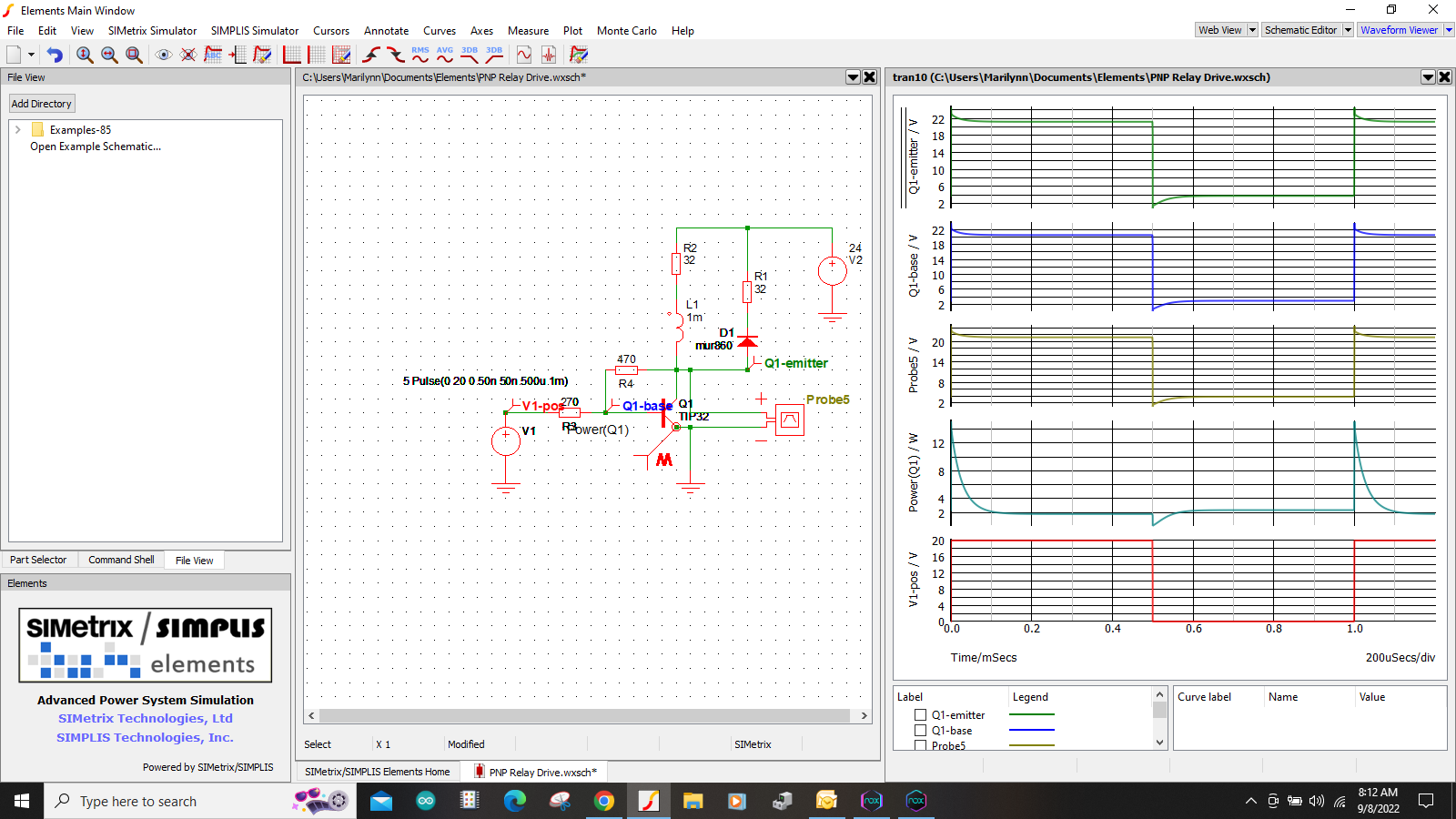Click the Schematic Editor button

pyautogui.click(x=1301, y=30)
